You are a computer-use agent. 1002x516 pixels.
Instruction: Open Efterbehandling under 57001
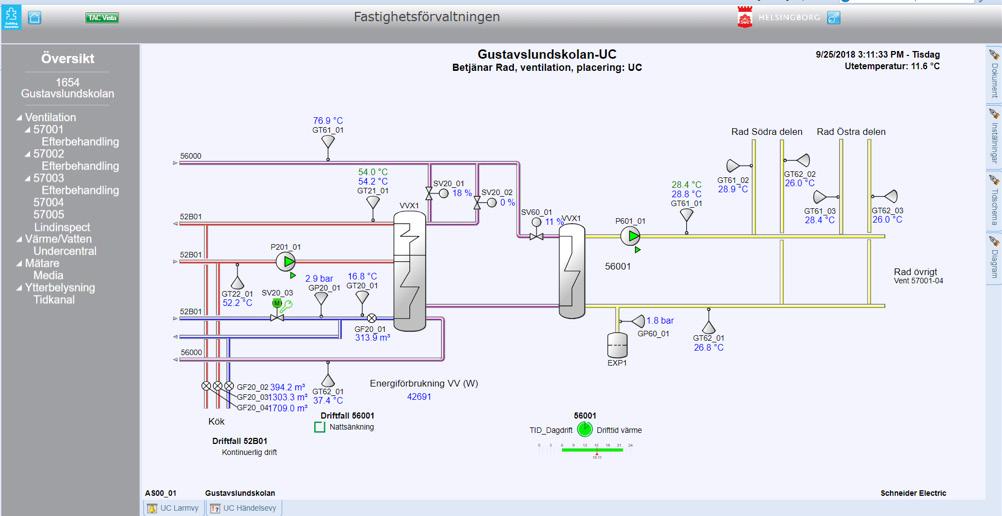pos(81,142)
